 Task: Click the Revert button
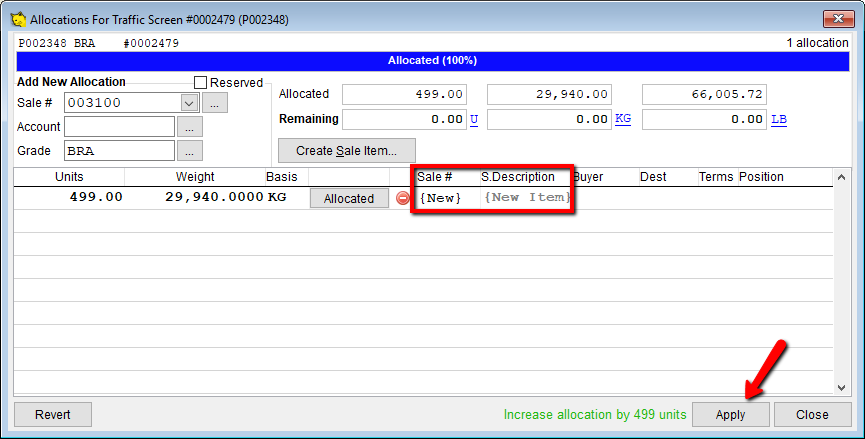pyautogui.click(x=53, y=415)
